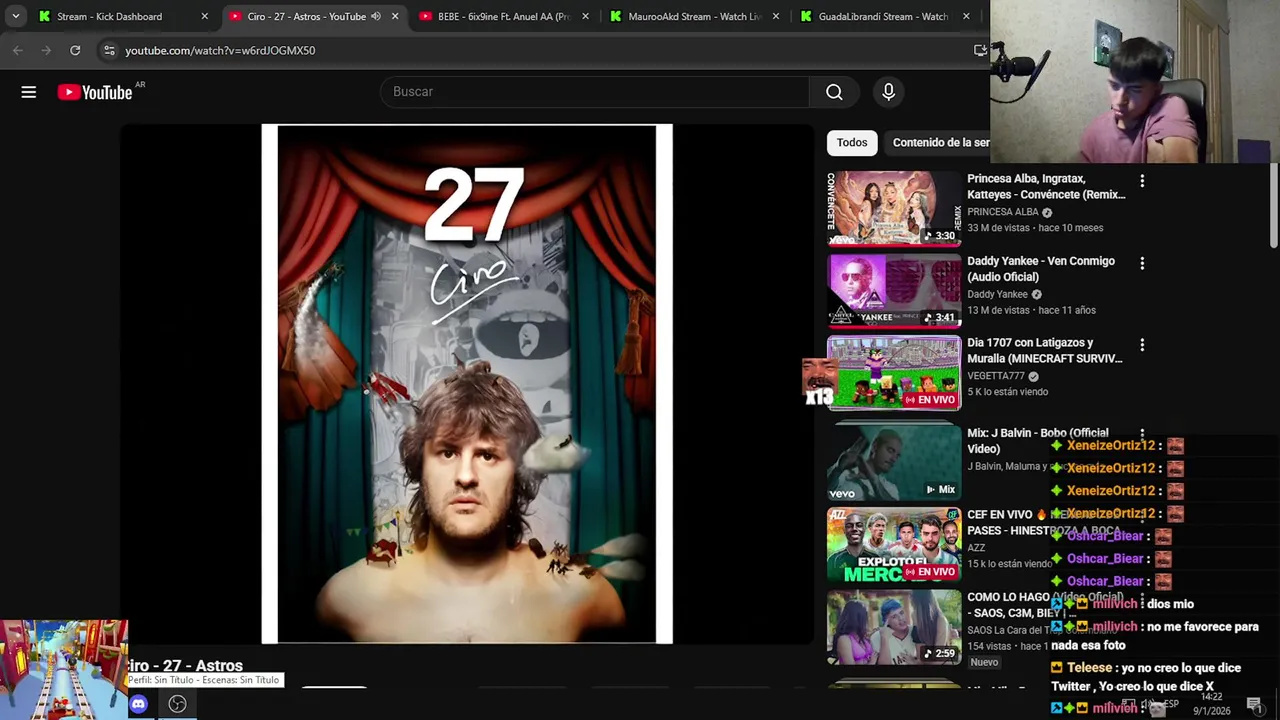This screenshot has height=720, width=1280.
Task: Close the MaurooAkd Stream tab
Action: (775, 16)
